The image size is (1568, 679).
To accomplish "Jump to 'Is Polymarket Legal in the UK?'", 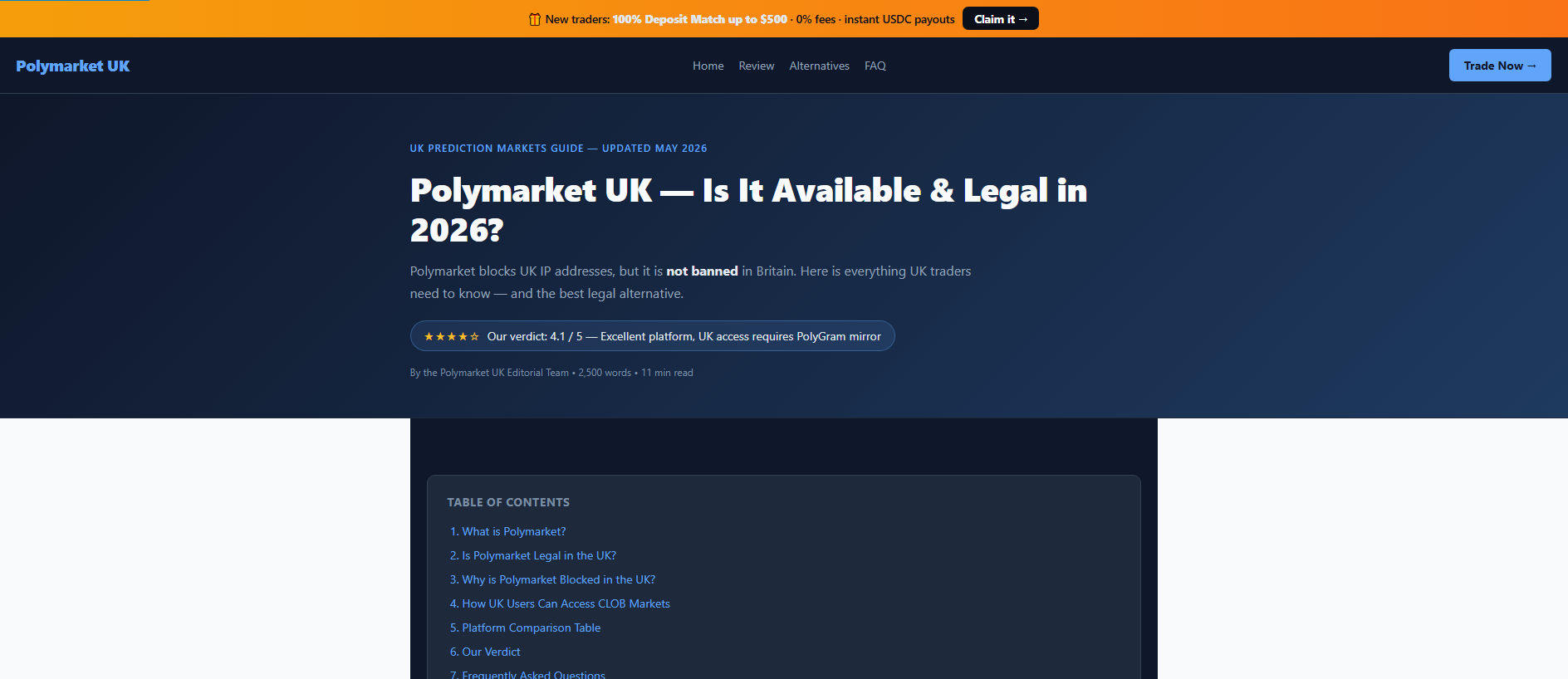I will pyautogui.click(x=539, y=555).
